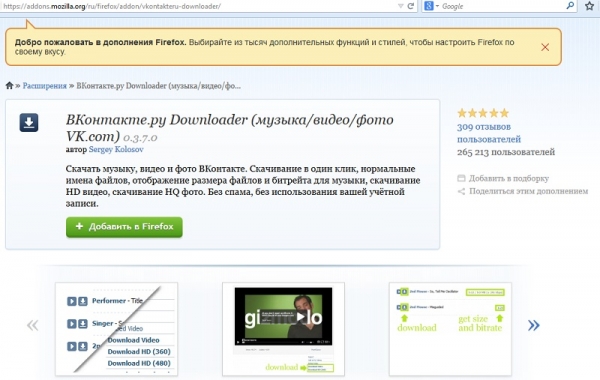
Task: Go to add-ons home via house icon
Action: 10,85
